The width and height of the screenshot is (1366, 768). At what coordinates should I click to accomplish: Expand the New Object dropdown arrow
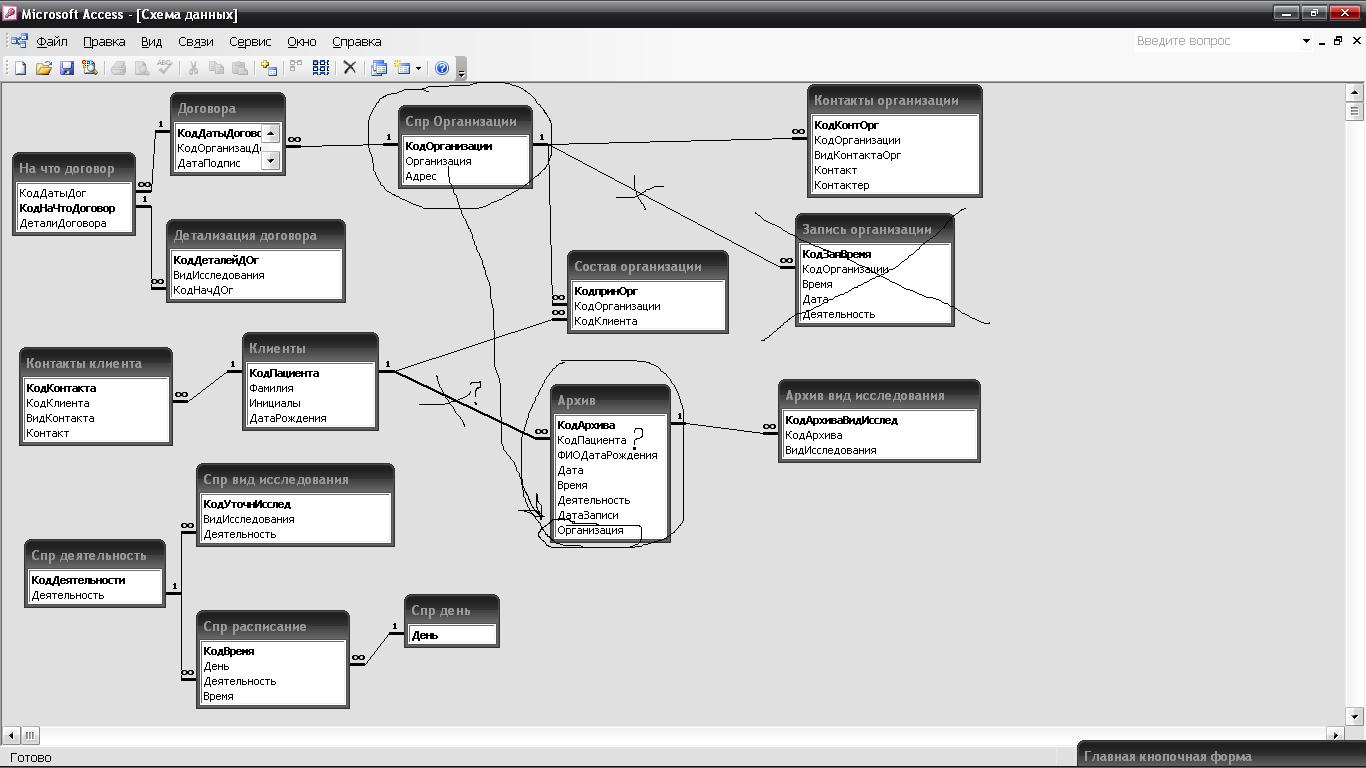point(418,68)
